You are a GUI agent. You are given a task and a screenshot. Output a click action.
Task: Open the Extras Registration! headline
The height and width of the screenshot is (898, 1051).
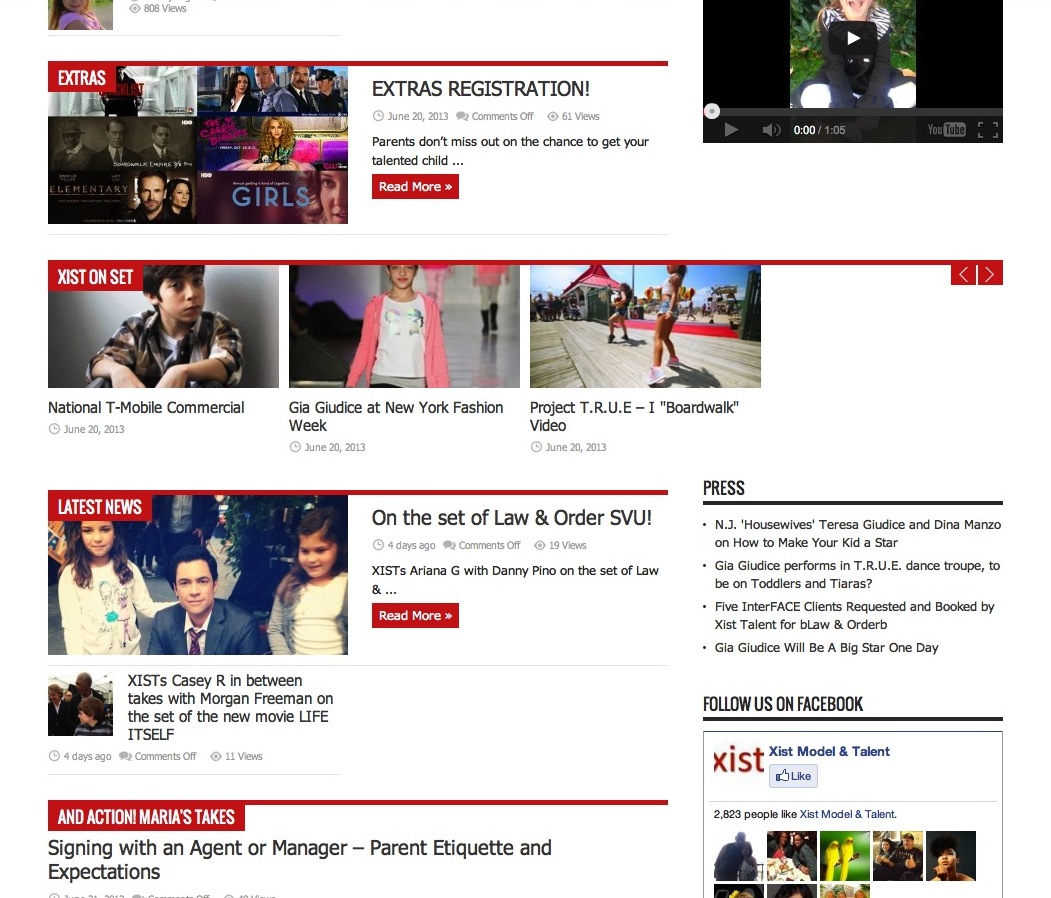481,88
